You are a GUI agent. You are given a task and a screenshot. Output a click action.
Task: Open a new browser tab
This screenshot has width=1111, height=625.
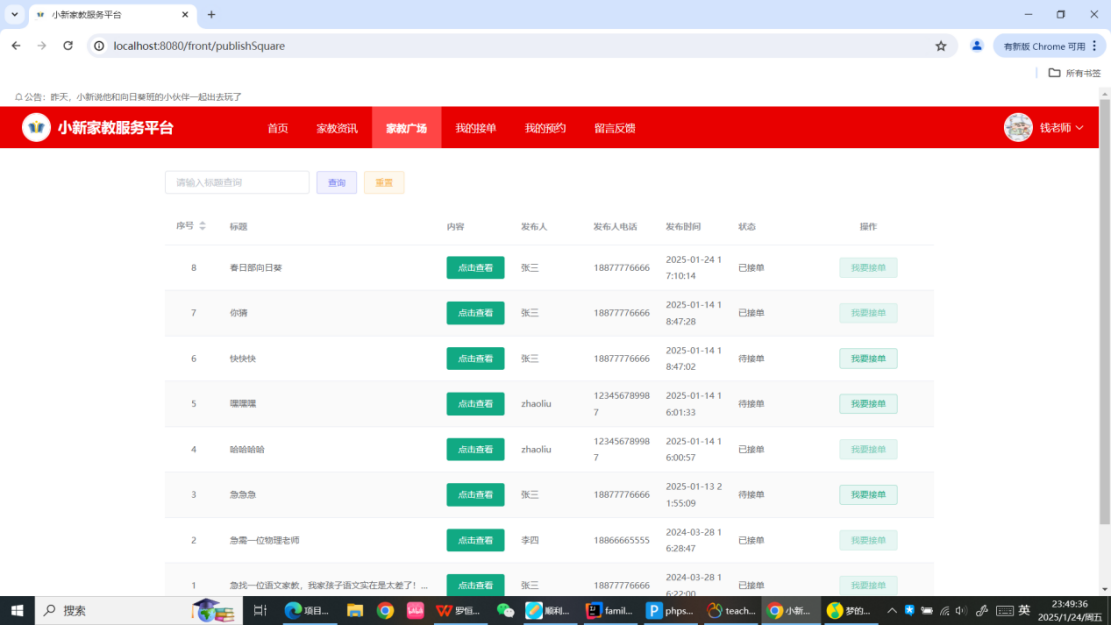tap(211, 14)
